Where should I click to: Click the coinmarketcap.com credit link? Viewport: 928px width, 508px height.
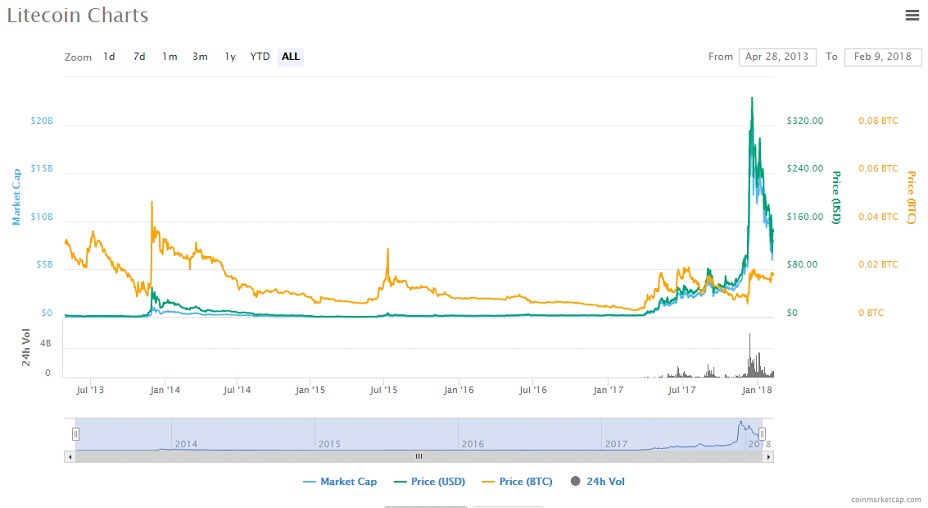tap(887, 500)
